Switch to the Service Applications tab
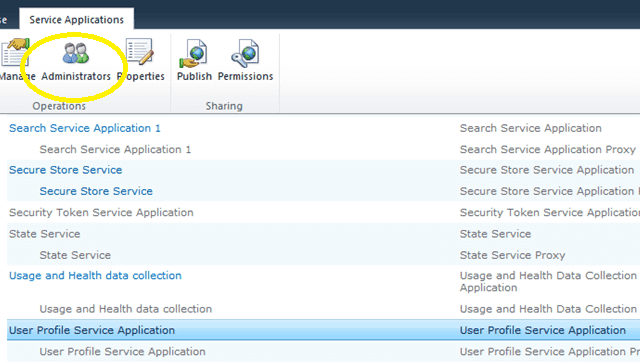Image resolution: width=640 pixels, height=363 pixels. pyautogui.click(x=76, y=20)
